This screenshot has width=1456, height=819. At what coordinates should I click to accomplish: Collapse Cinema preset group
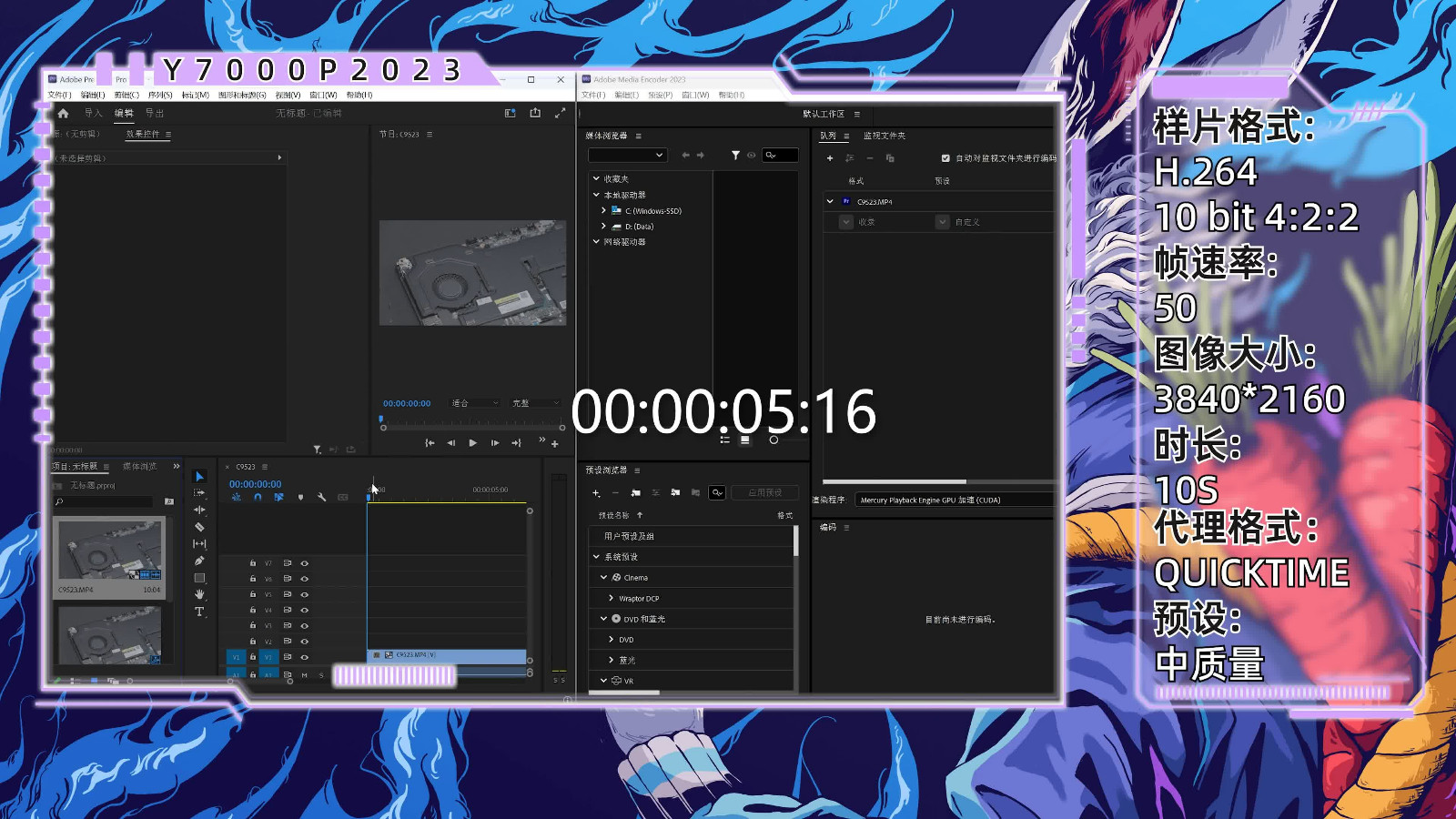[x=603, y=577]
